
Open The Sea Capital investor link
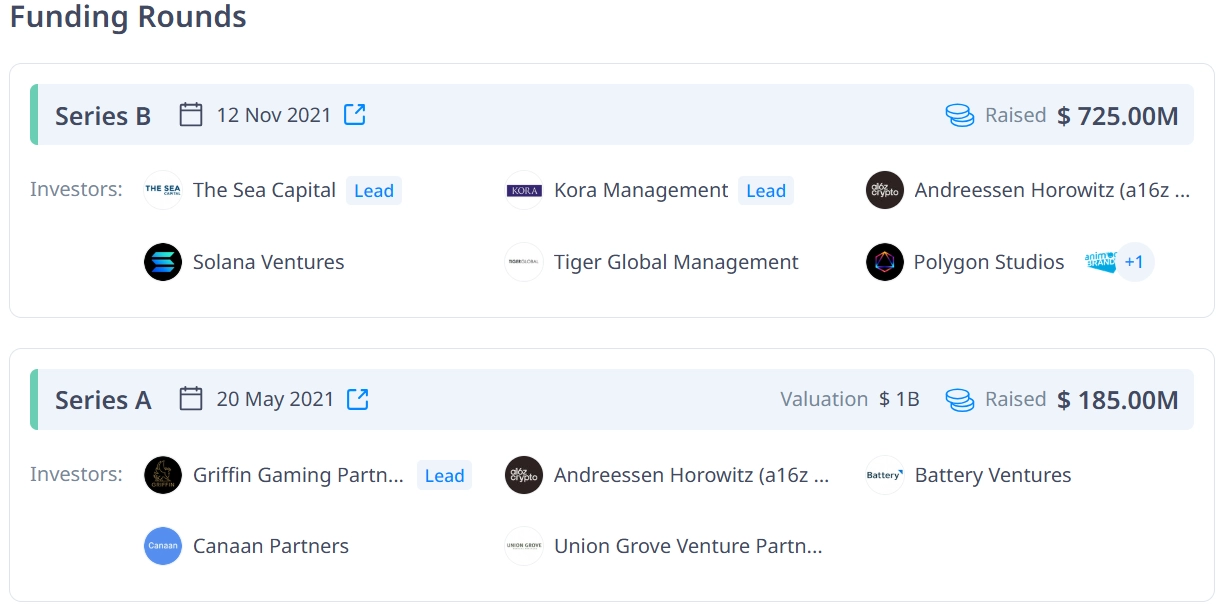264,190
